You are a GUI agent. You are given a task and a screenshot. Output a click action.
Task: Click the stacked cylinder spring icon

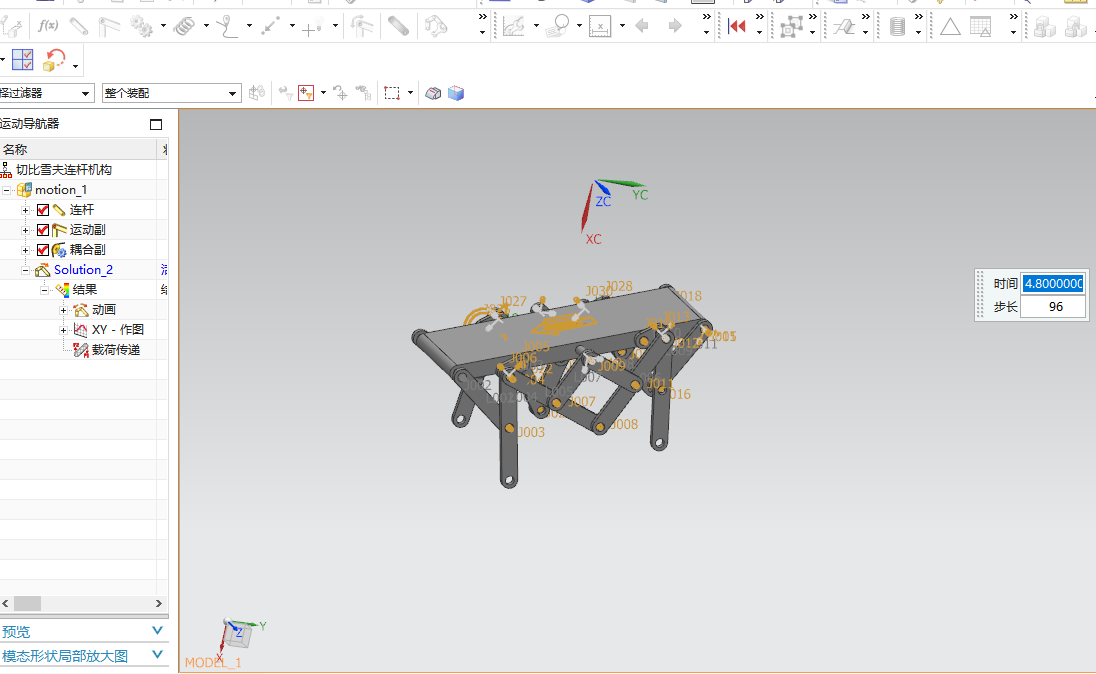click(x=897, y=27)
